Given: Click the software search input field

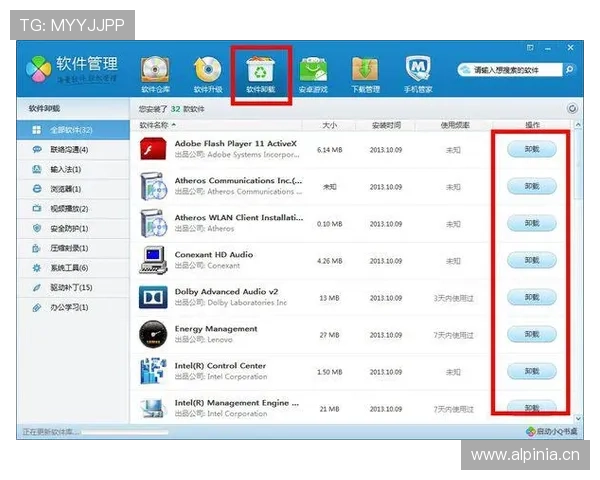Looking at the screenshot, I should [x=510, y=70].
